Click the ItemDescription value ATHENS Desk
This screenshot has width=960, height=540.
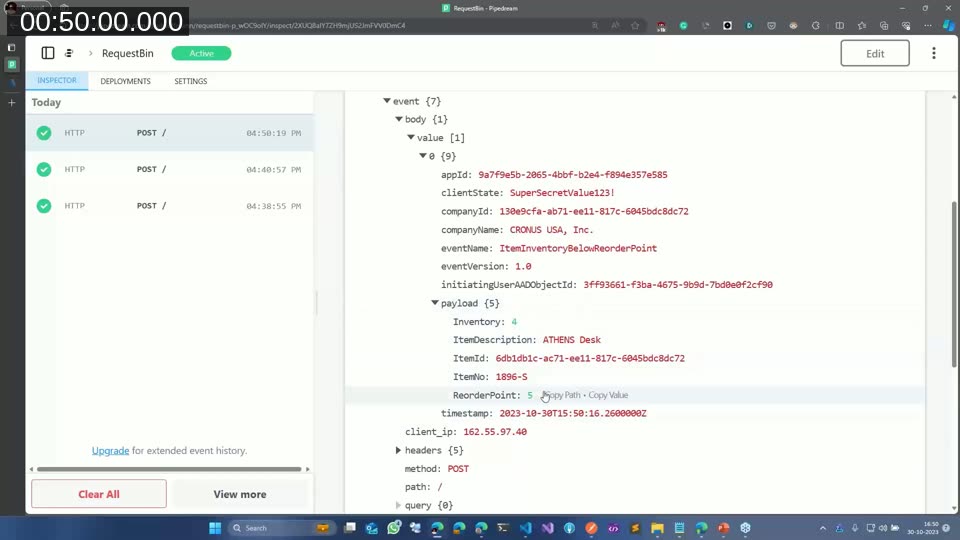[x=571, y=340]
